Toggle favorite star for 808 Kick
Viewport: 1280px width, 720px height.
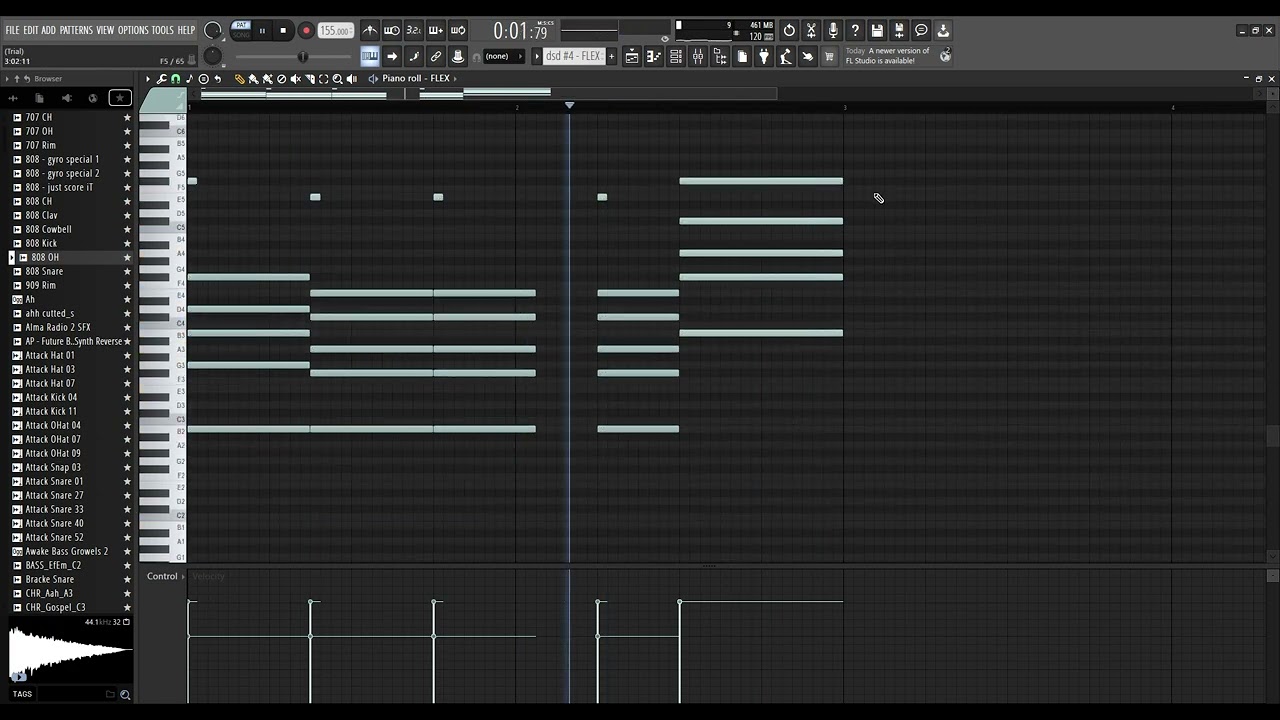tap(127, 244)
